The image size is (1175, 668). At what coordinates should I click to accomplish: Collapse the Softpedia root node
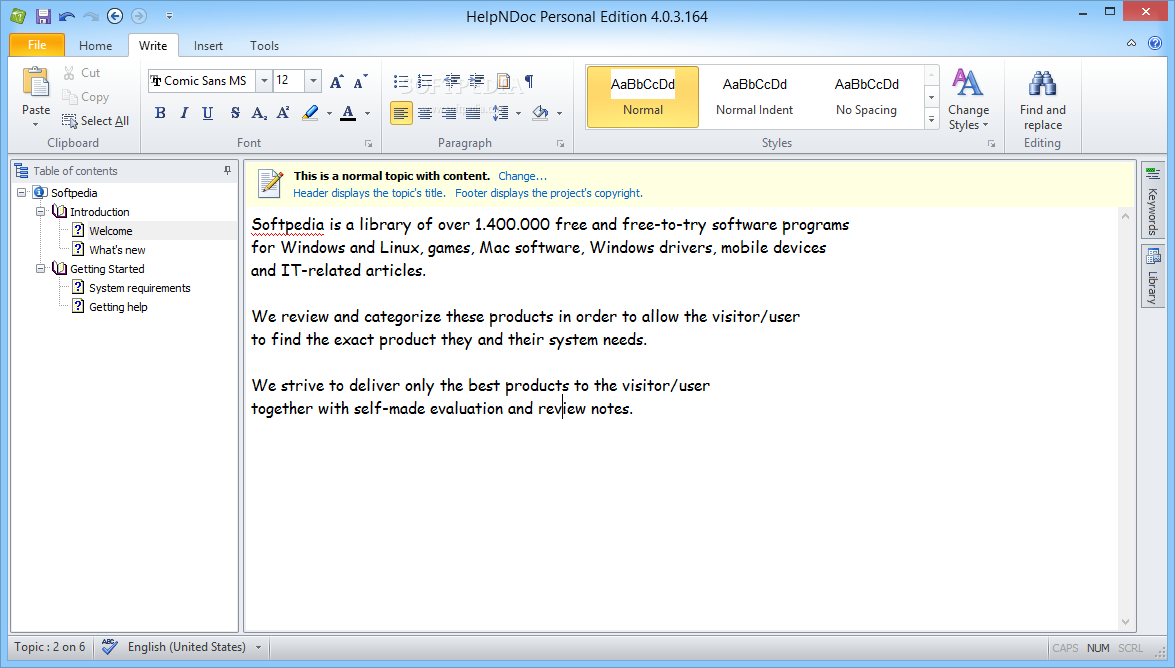click(x=22, y=193)
